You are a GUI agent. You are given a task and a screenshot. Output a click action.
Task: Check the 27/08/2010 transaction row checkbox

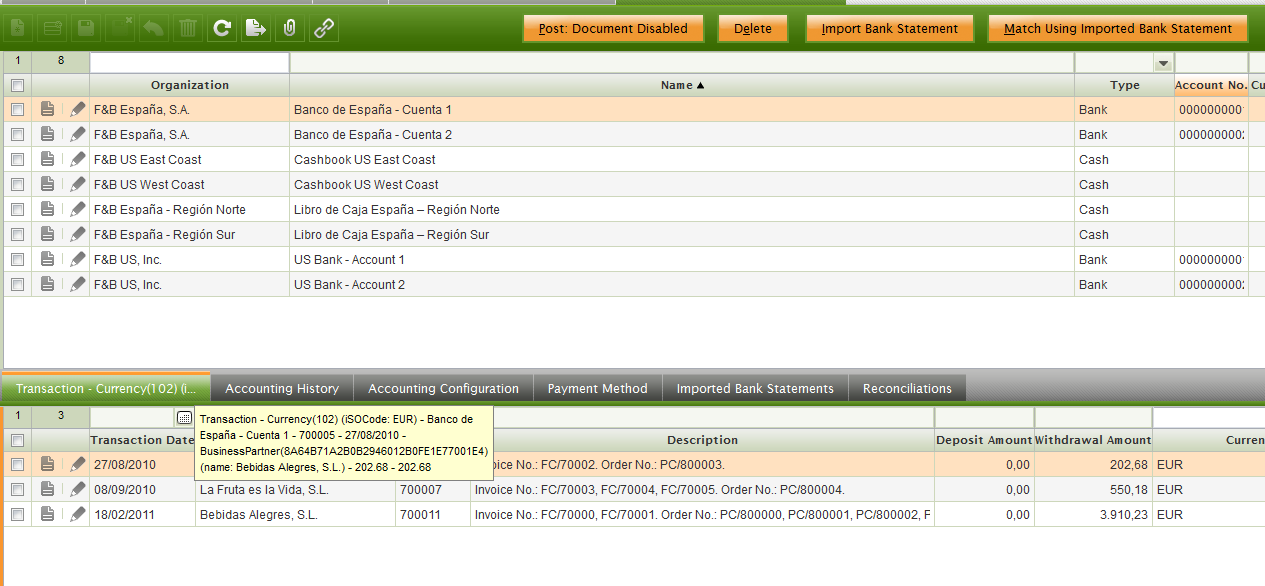coord(17,464)
